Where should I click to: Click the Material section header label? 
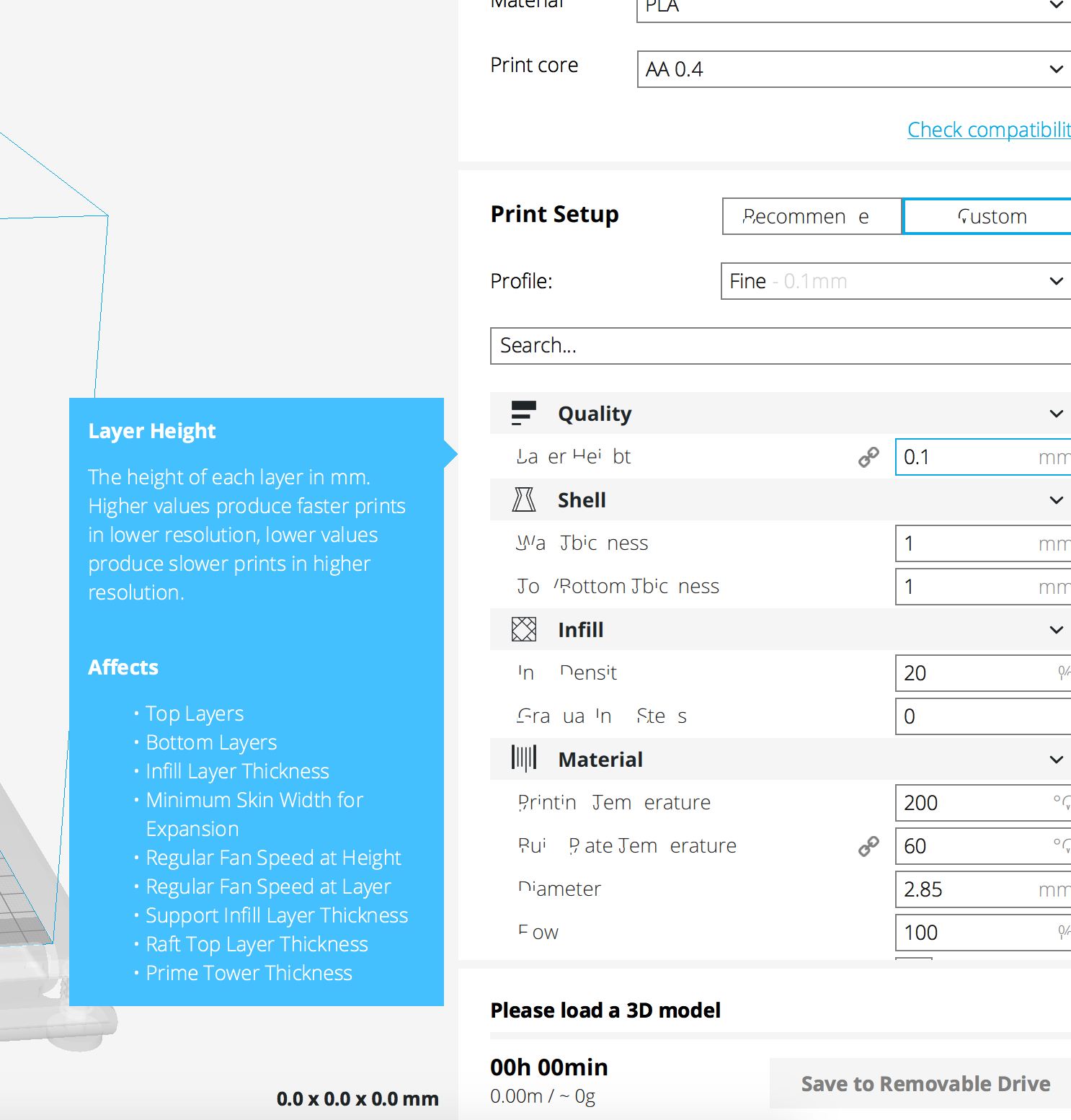600,760
